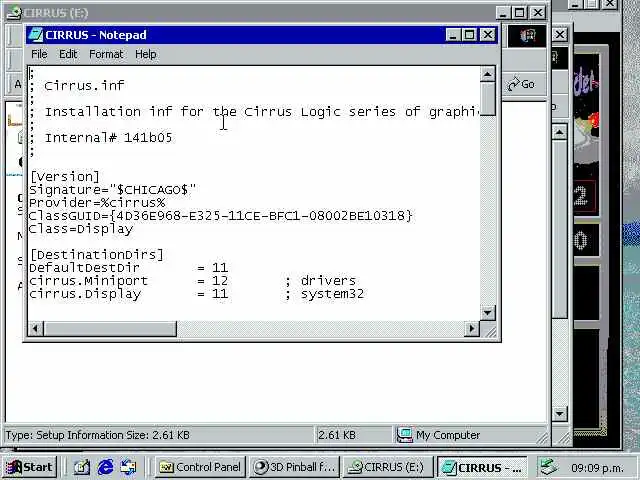Click the Provider=%cirrus% line
The height and width of the screenshot is (480, 640).
tap(97, 203)
